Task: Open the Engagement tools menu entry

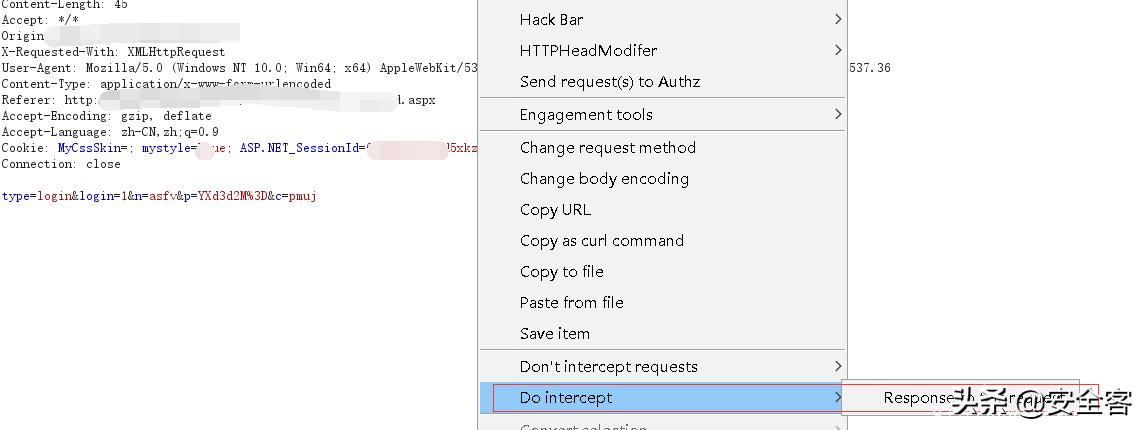Action: [x=585, y=115]
